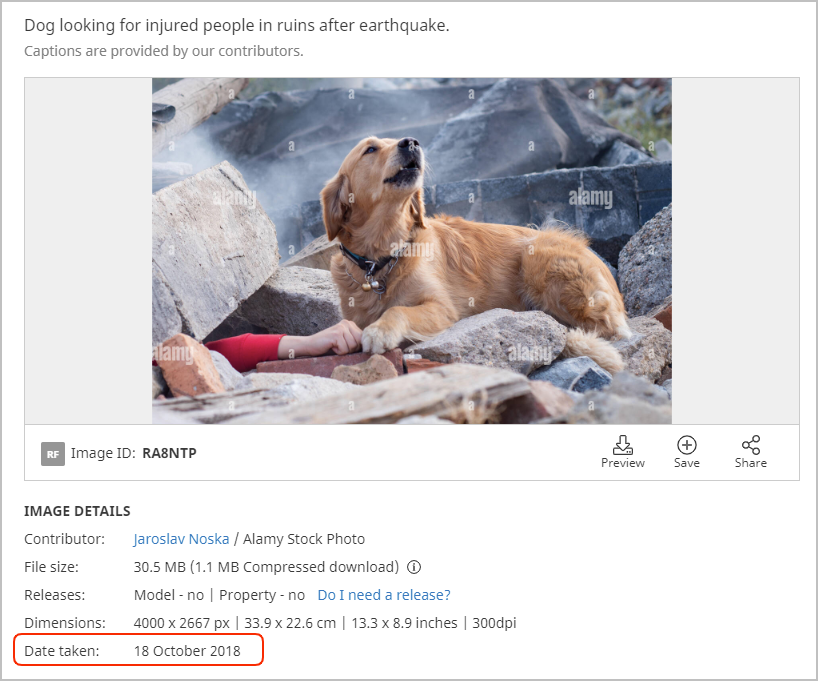Click the Preview download icon

pos(622,445)
